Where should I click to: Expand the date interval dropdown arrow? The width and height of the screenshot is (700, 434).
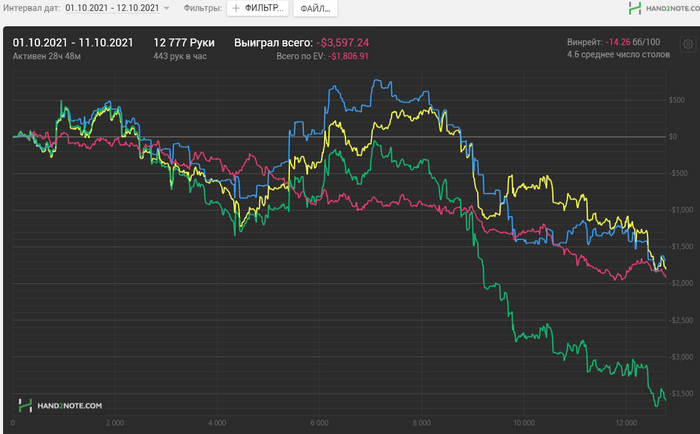click(166, 8)
